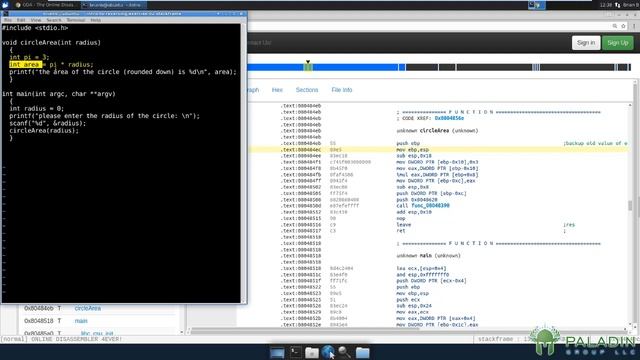Click the 0x8048518 address in the symbols list
The image size is (640, 360).
point(39,321)
